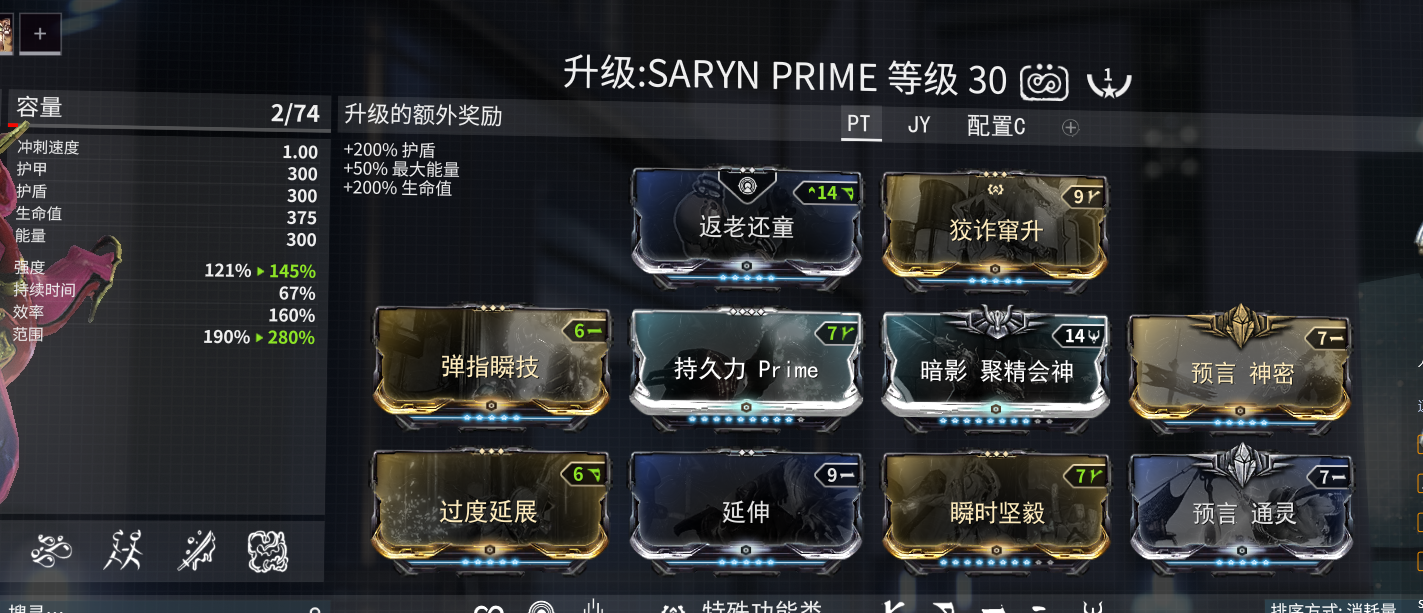Viewport: 1423px width, 613px height.
Task: Open the 排序方式 sort dropdown
Action: (x=1342, y=606)
